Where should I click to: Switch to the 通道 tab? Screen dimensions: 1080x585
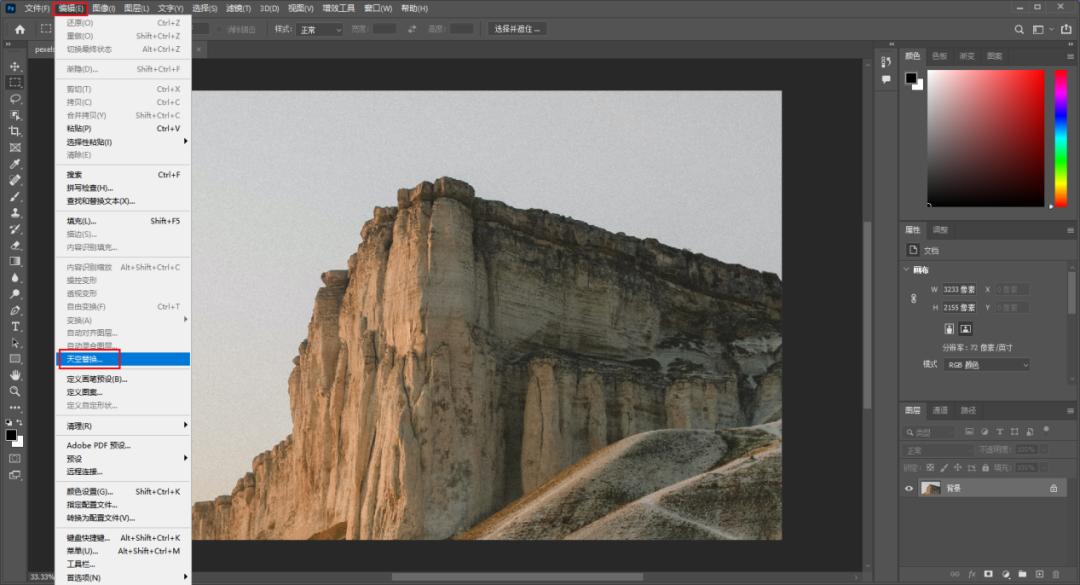[940, 410]
